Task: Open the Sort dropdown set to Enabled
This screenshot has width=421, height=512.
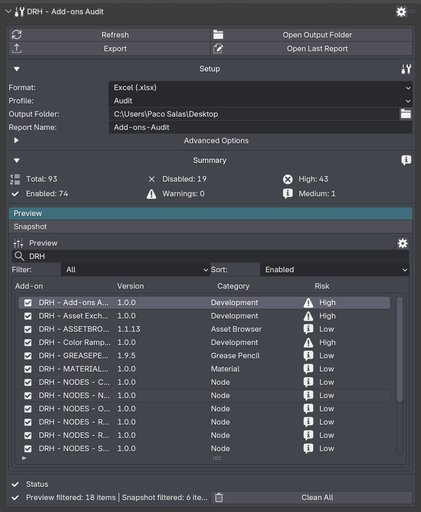Action: (x=335, y=270)
